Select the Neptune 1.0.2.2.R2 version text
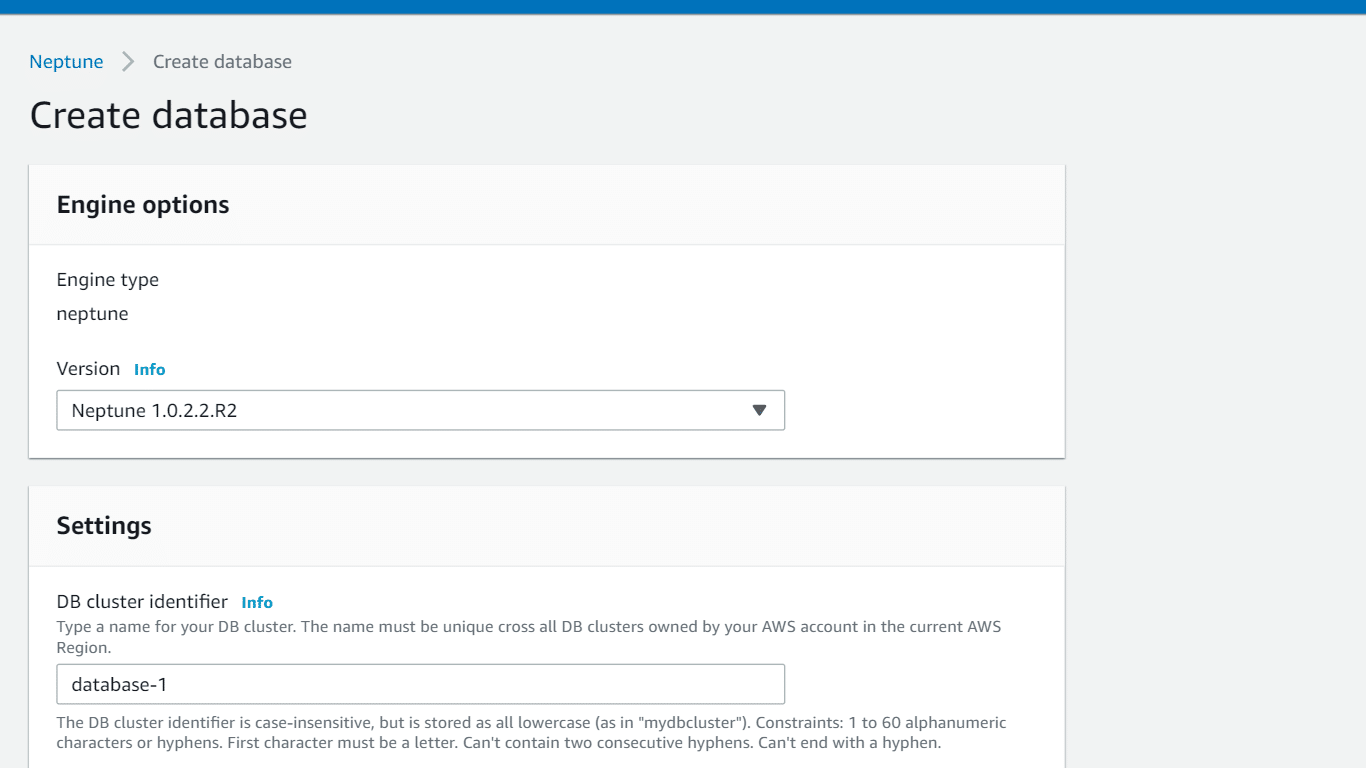Screen dimensions: 1366x768 coord(150,410)
